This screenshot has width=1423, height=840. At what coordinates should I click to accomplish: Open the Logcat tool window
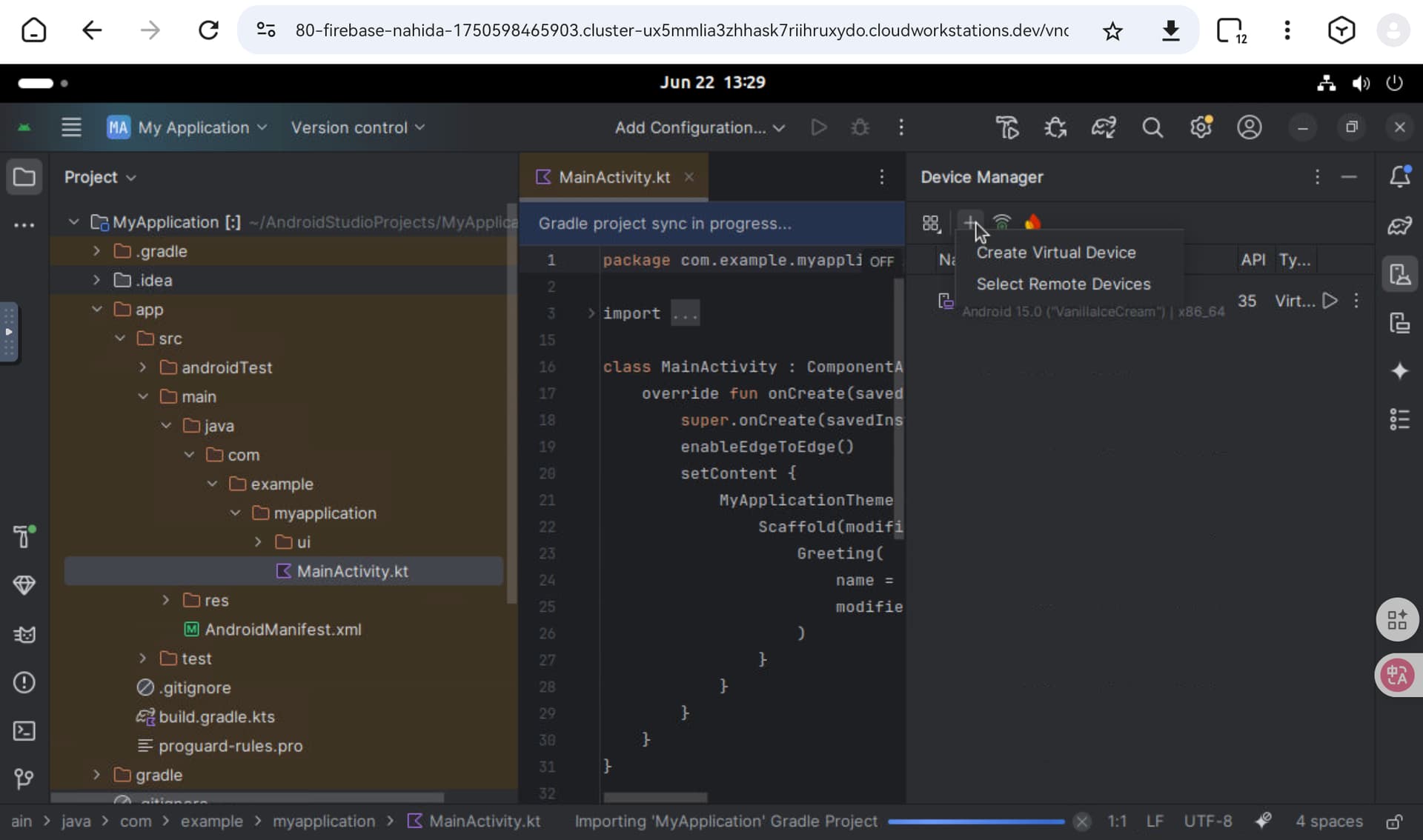(x=24, y=634)
